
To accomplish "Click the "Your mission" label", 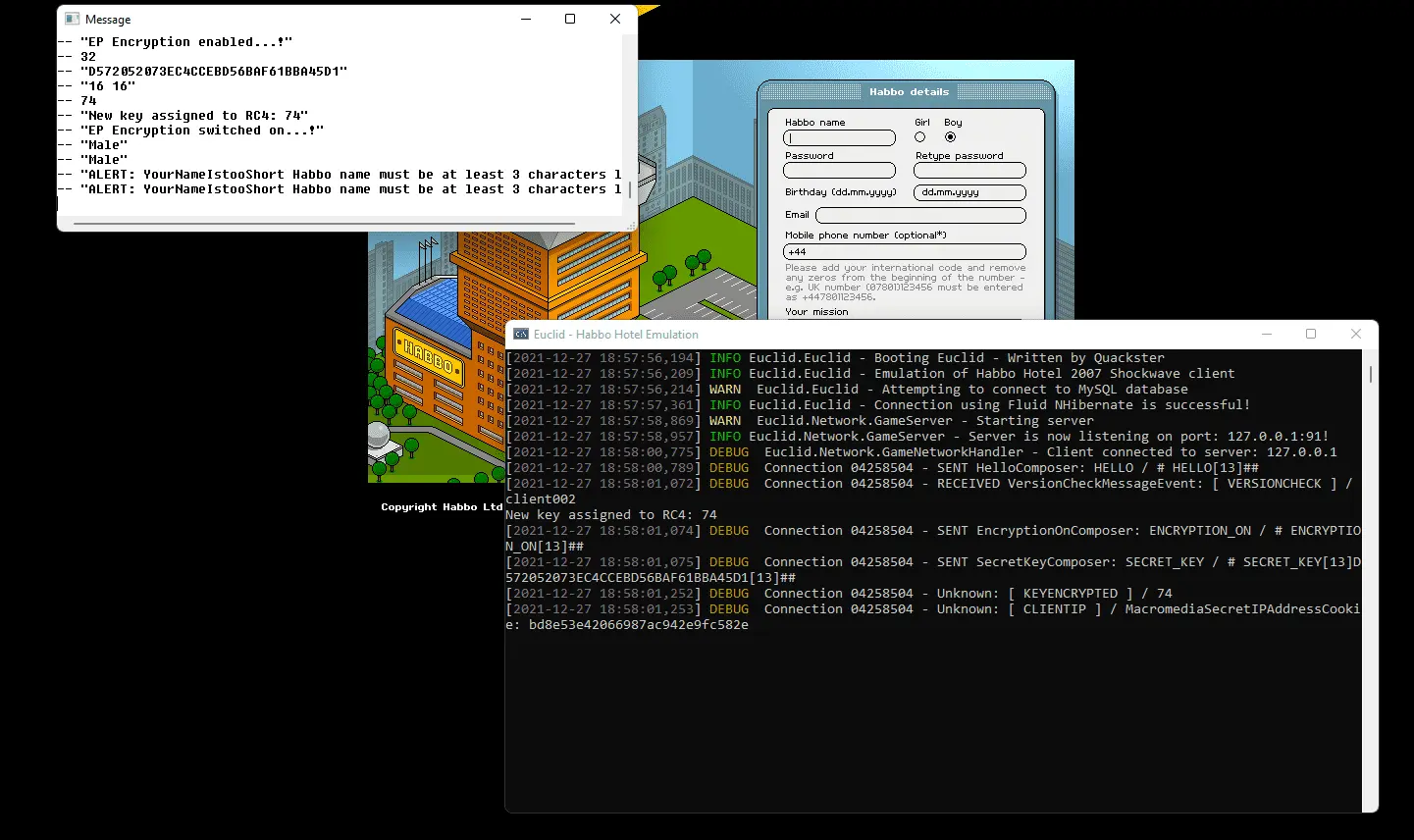I will (x=816, y=312).
